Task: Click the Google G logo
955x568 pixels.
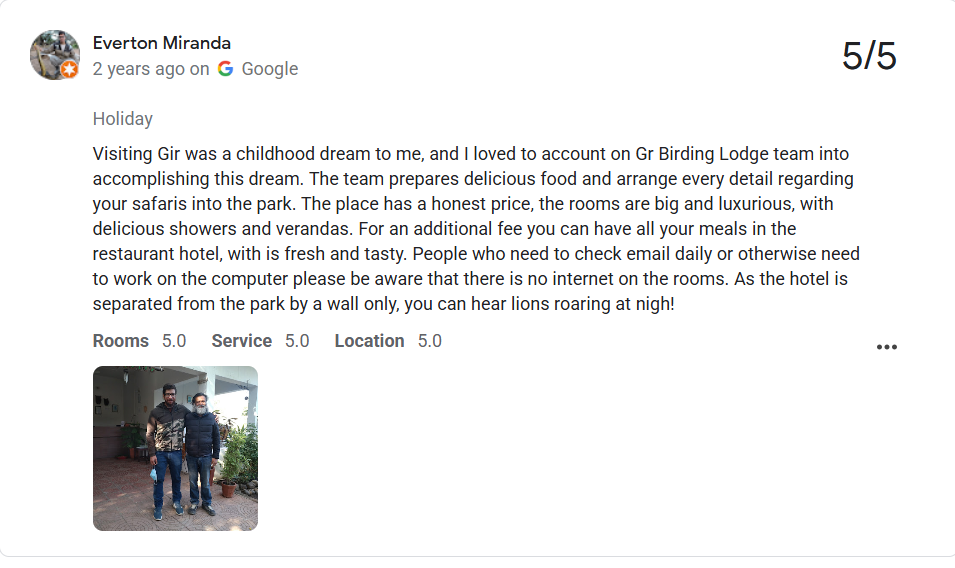Action: (x=225, y=69)
